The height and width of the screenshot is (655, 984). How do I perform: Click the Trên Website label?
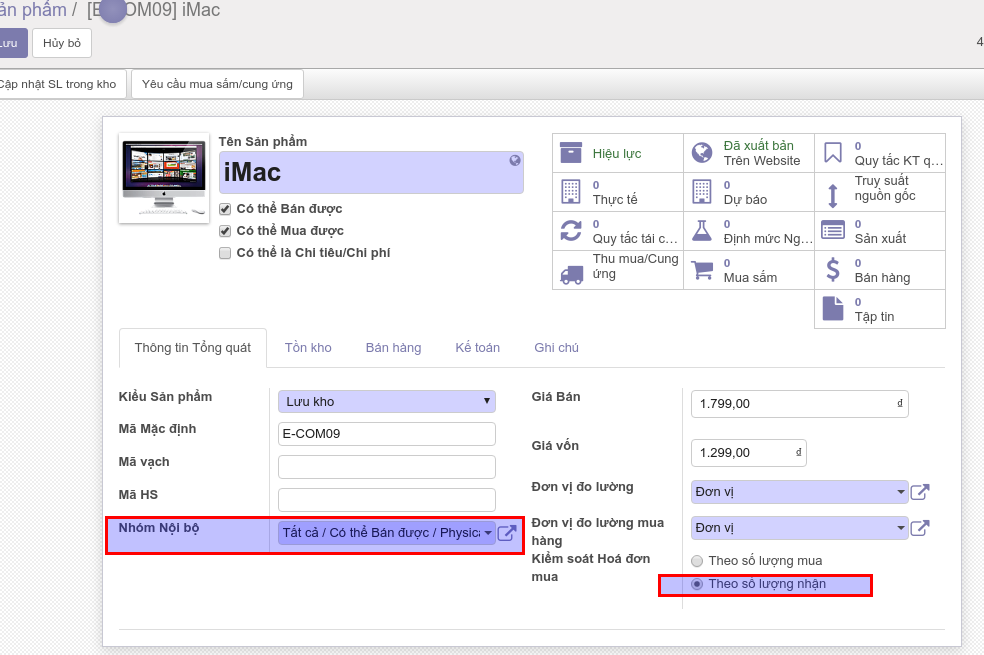(x=762, y=161)
